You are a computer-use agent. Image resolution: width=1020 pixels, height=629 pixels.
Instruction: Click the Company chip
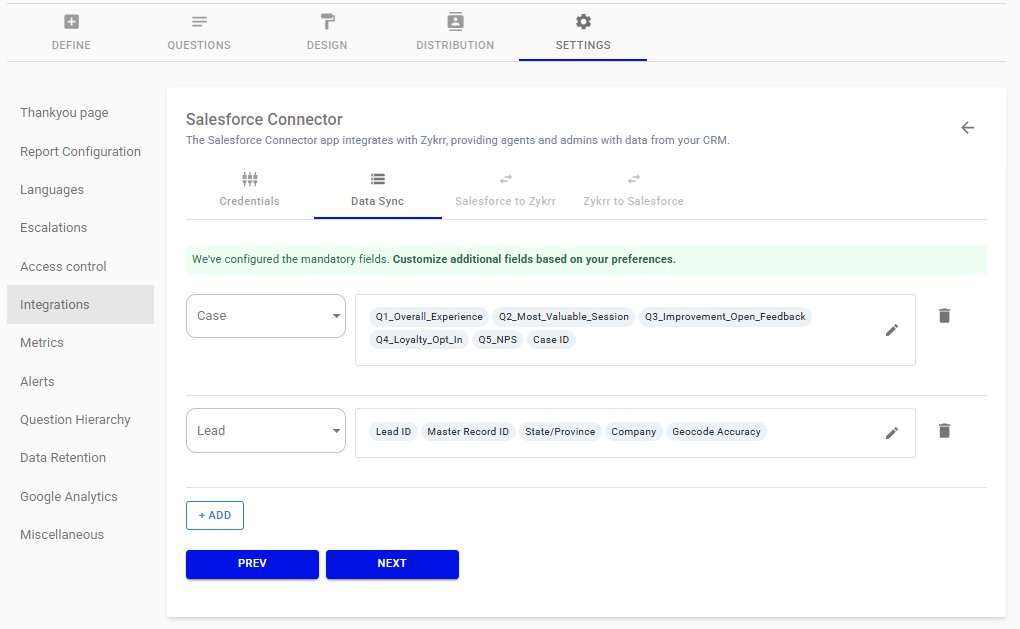pos(634,432)
